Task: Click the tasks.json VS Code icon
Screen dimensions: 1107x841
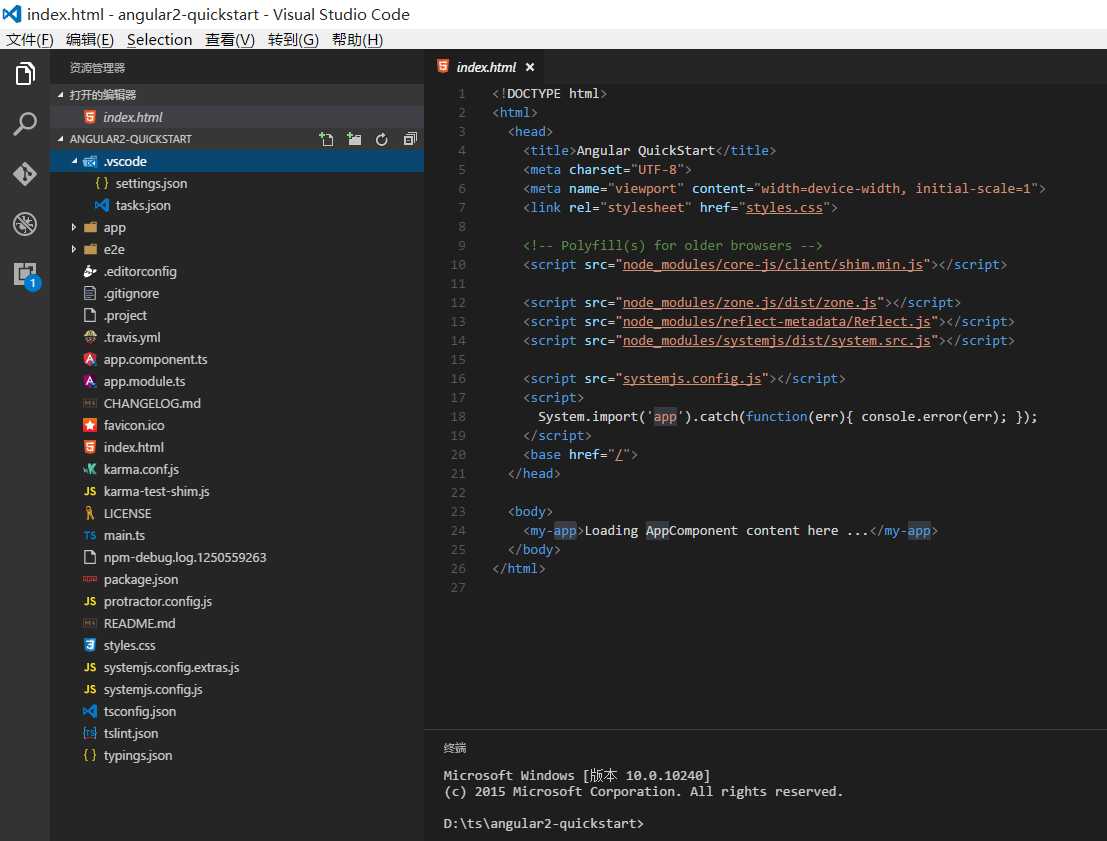Action: (x=102, y=205)
